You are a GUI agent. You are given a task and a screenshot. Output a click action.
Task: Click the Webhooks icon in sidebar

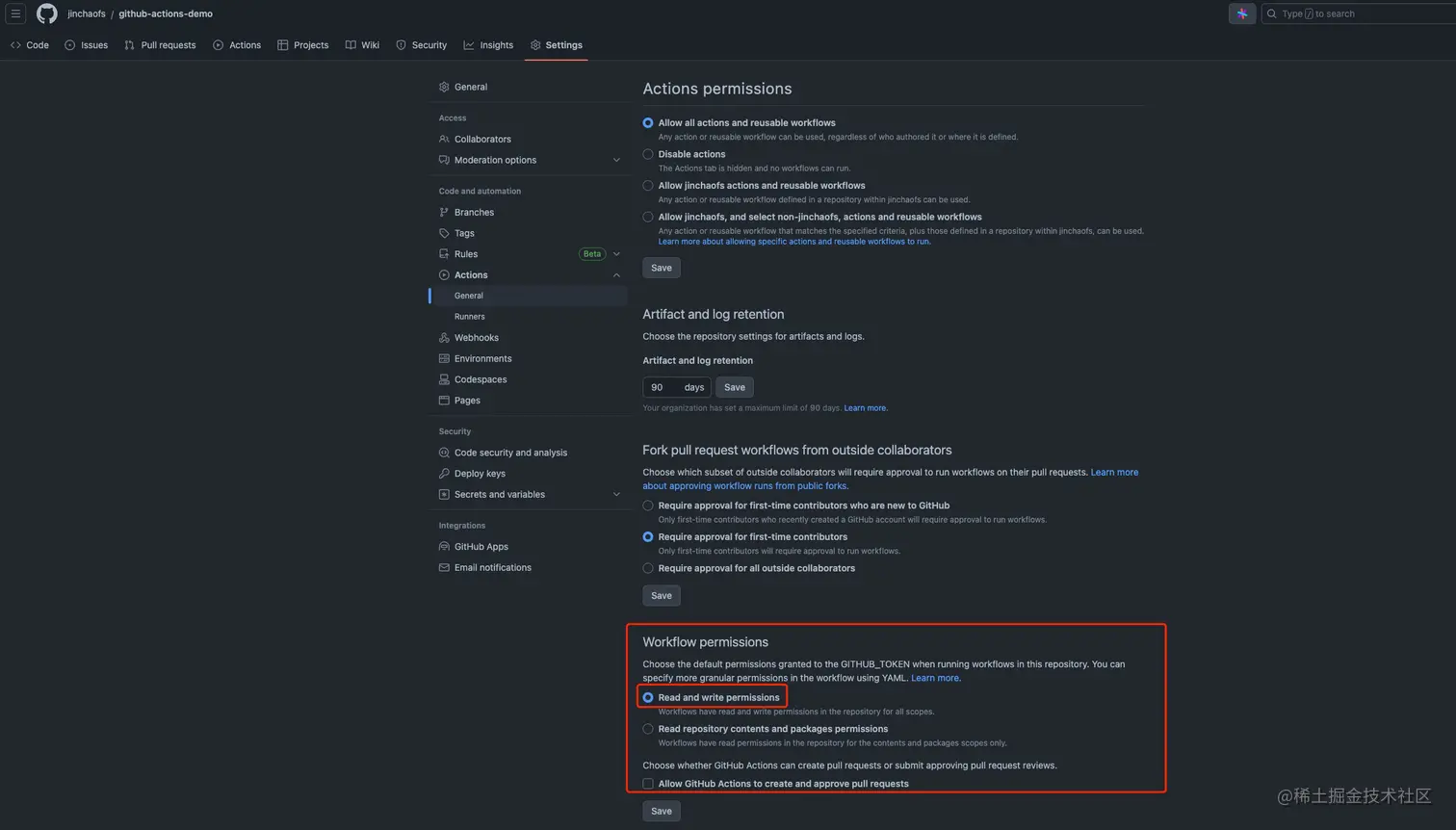point(444,338)
